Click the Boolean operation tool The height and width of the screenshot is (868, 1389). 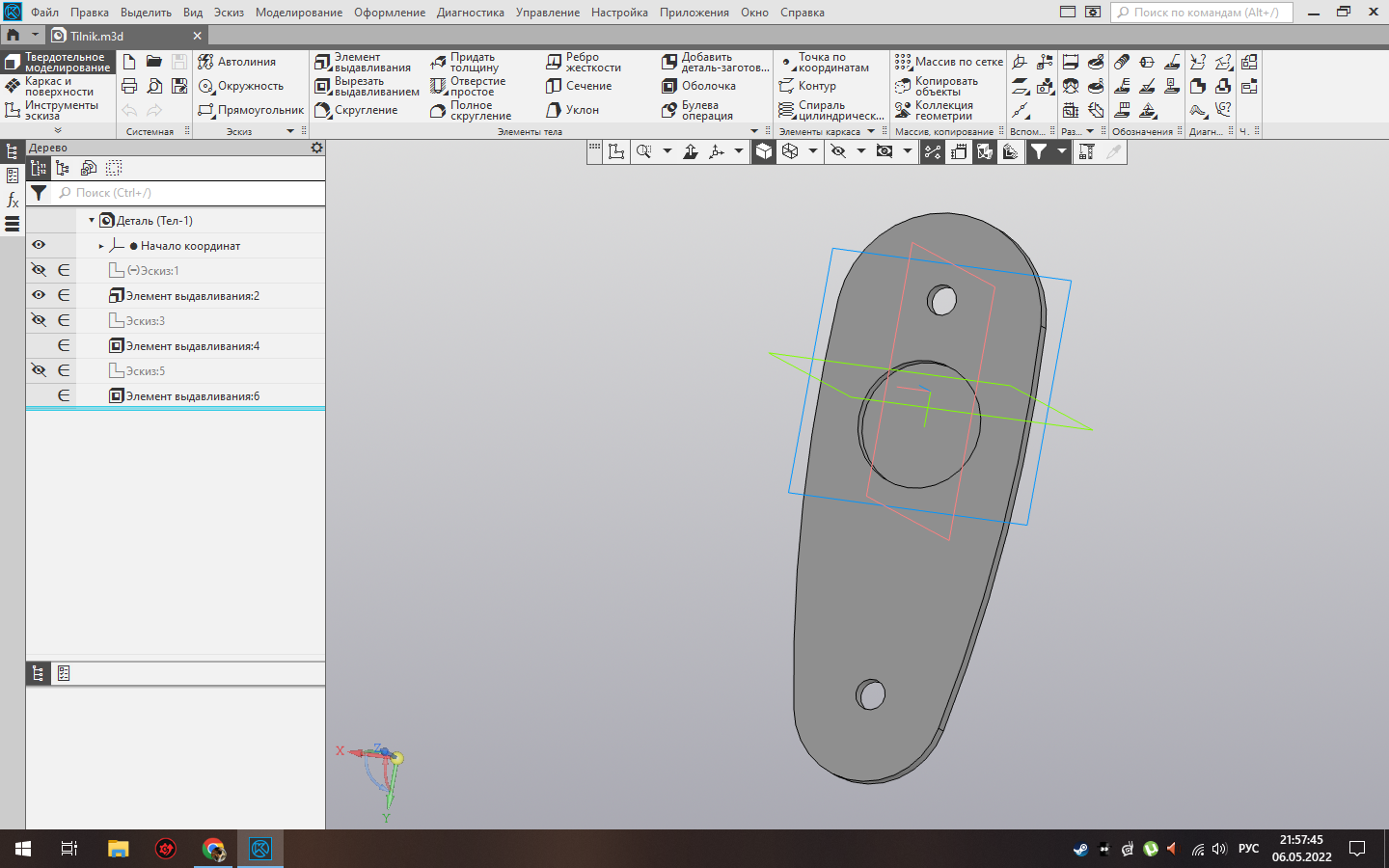pyautogui.click(x=697, y=111)
